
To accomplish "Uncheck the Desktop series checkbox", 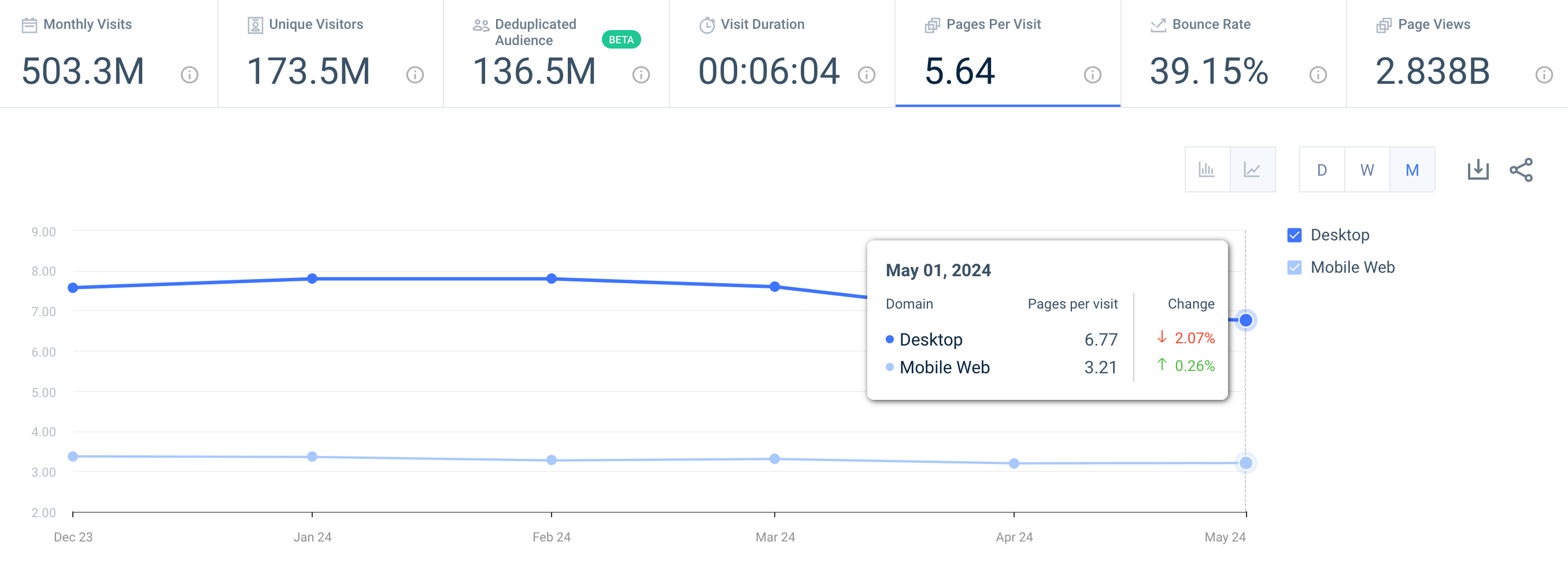I will (1294, 235).
